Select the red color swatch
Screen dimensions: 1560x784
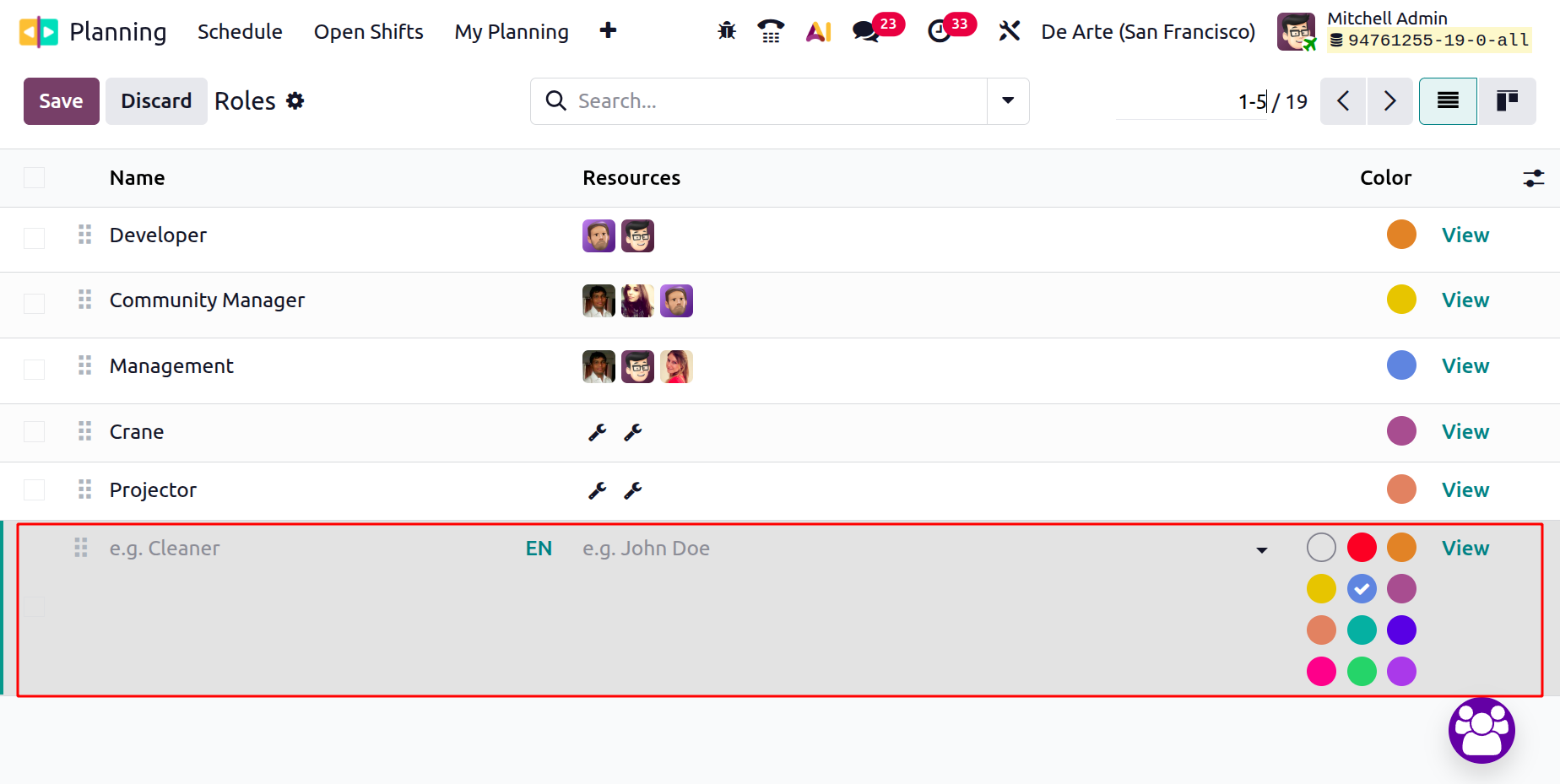[1362, 547]
